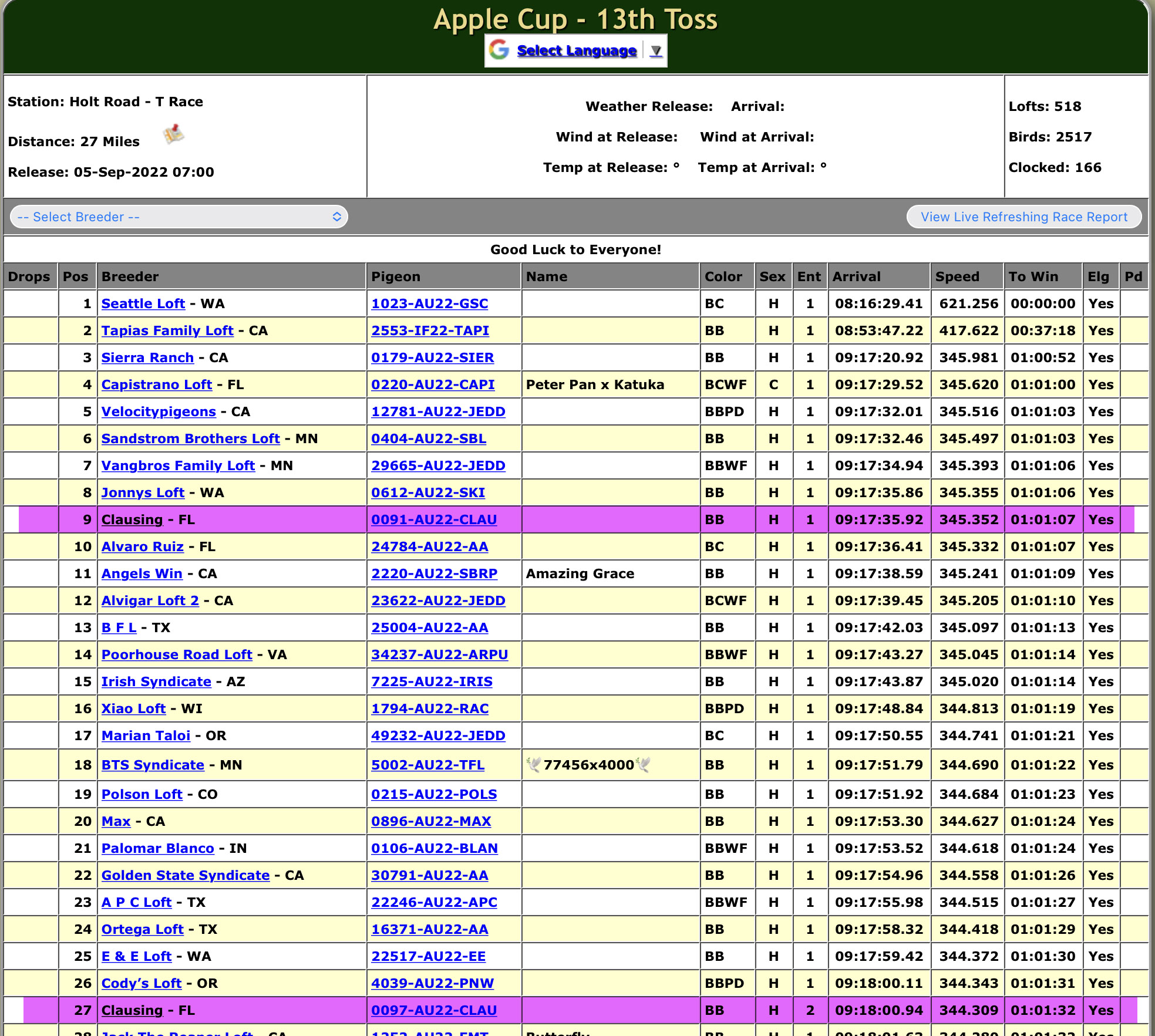Screen dimensions: 1155x1036
Task: Open pigeon 0097-AU22-CLAU link
Action: 433,1010
